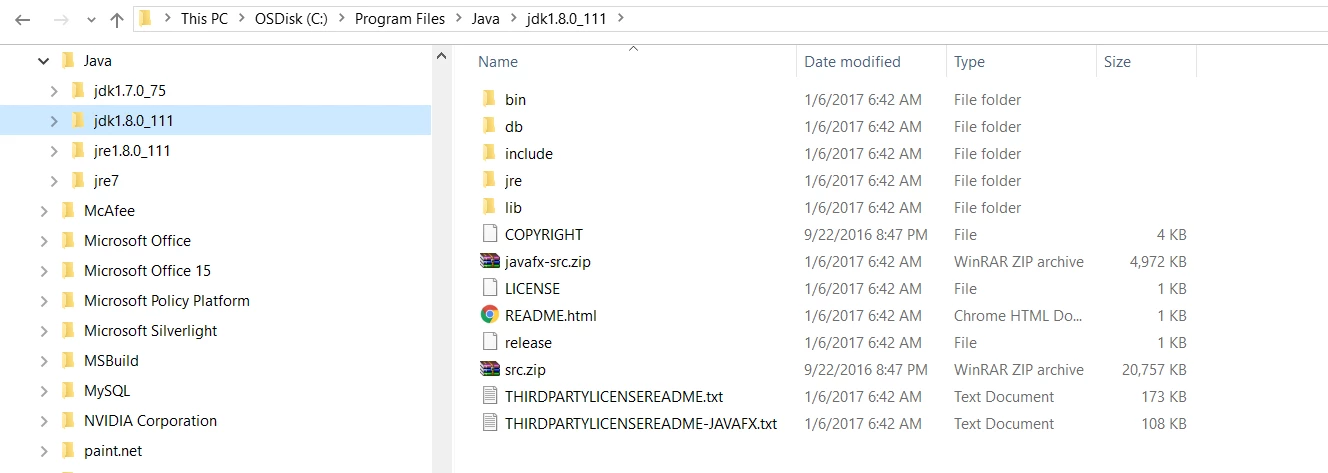Image resolution: width=1328 pixels, height=473 pixels.
Task: Click the navigation pane scrollbar up arrow
Action: pyautogui.click(x=442, y=55)
